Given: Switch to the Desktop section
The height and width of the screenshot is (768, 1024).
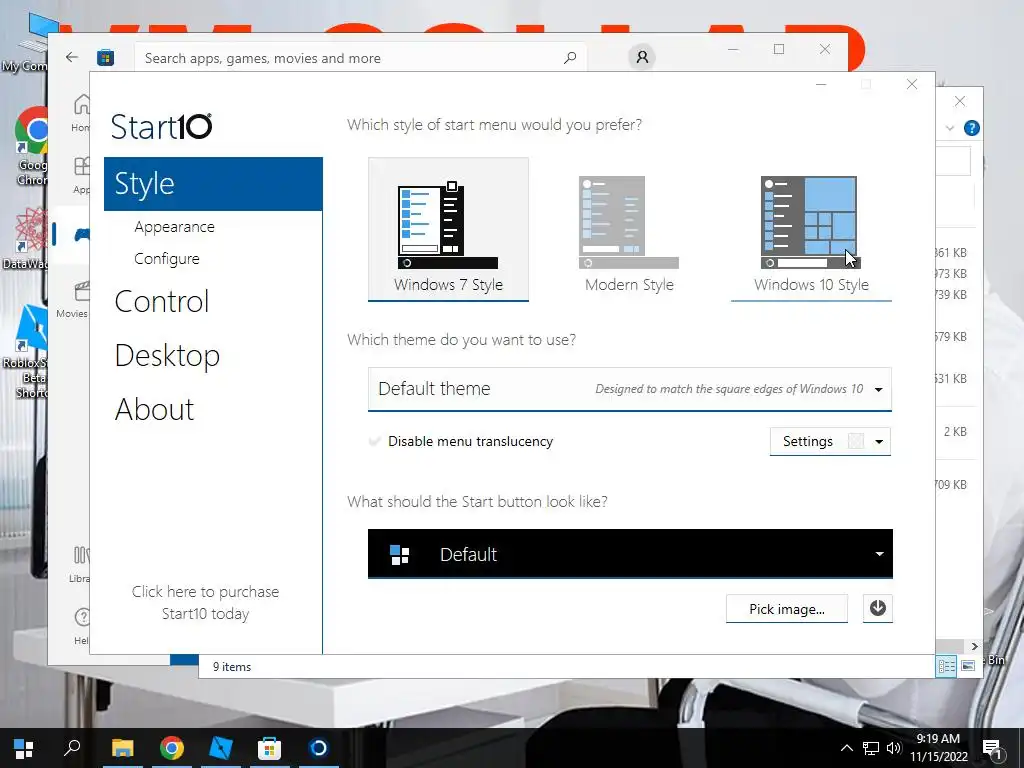Looking at the screenshot, I should click(167, 356).
